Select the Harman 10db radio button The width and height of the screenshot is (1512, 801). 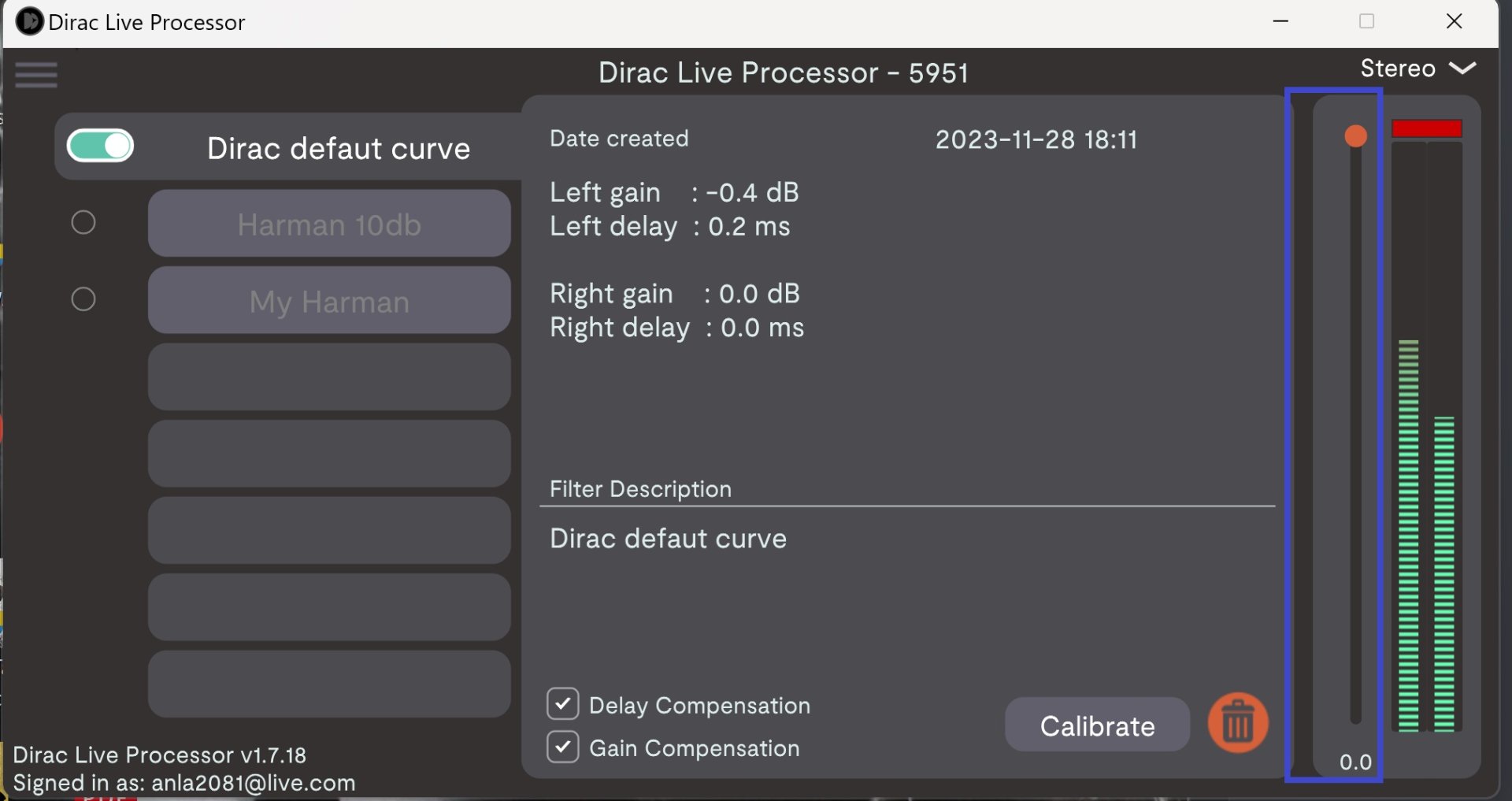pyautogui.click(x=83, y=223)
